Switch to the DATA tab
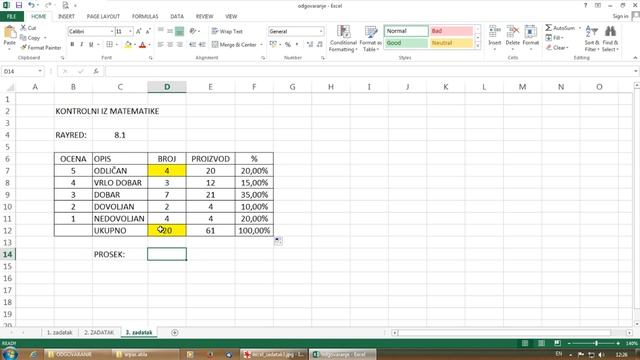Image resolution: width=640 pixels, height=360 pixels. [x=177, y=16]
